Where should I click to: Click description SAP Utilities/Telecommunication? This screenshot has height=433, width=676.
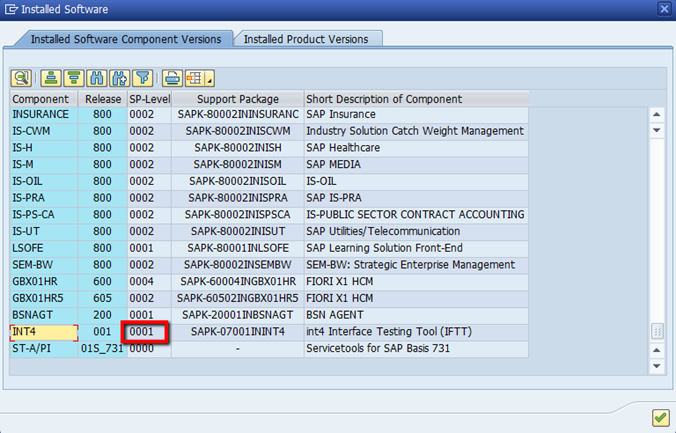pos(416,232)
